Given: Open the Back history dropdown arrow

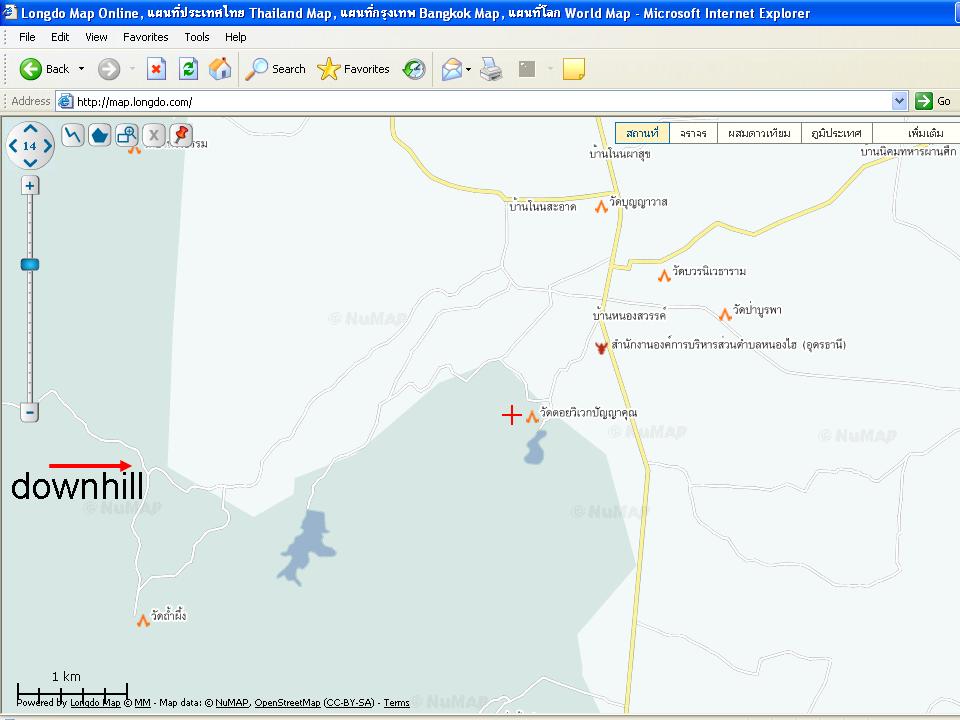Looking at the screenshot, I should 81,69.
